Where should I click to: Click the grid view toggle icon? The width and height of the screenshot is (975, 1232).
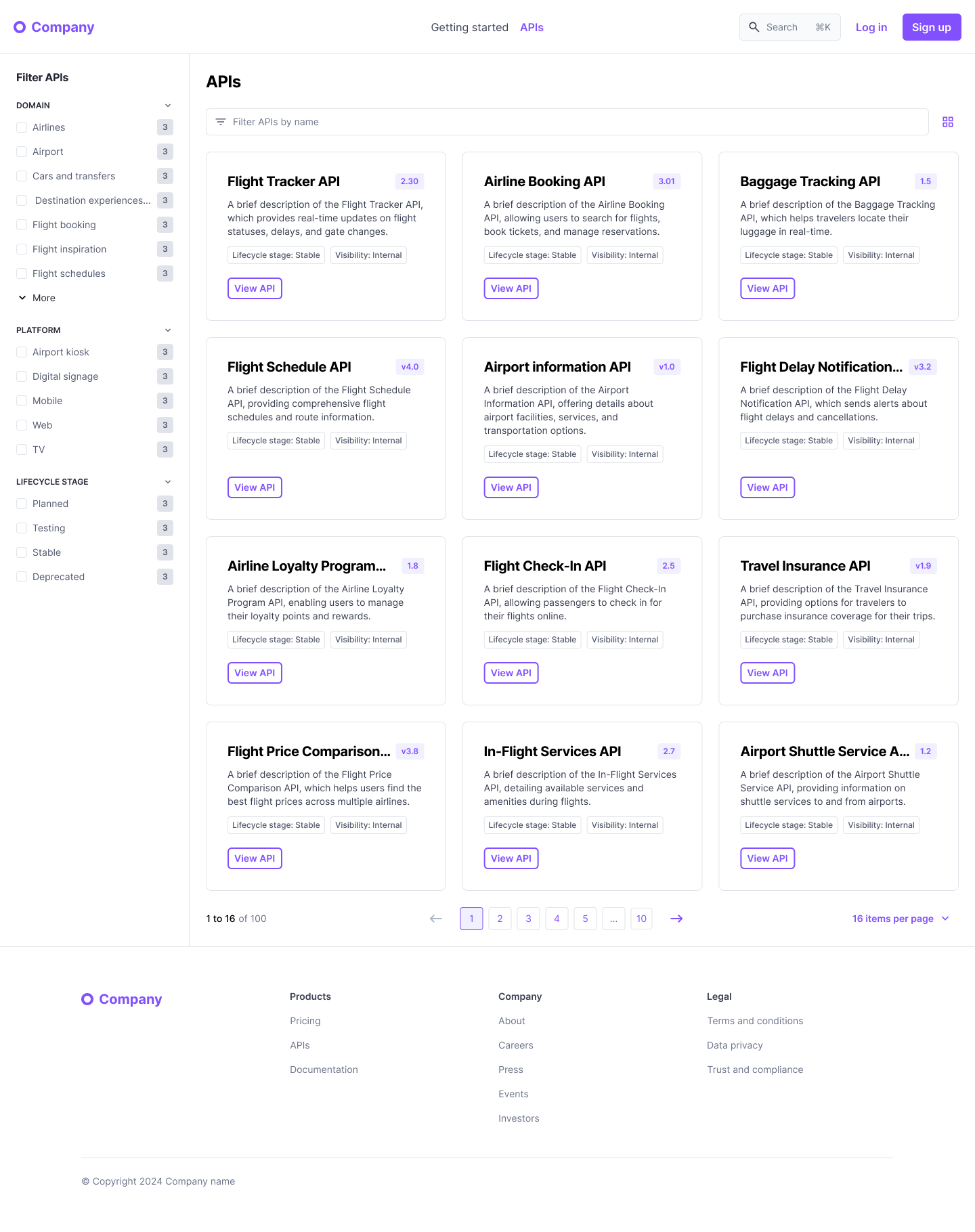pyautogui.click(x=947, y=122)
